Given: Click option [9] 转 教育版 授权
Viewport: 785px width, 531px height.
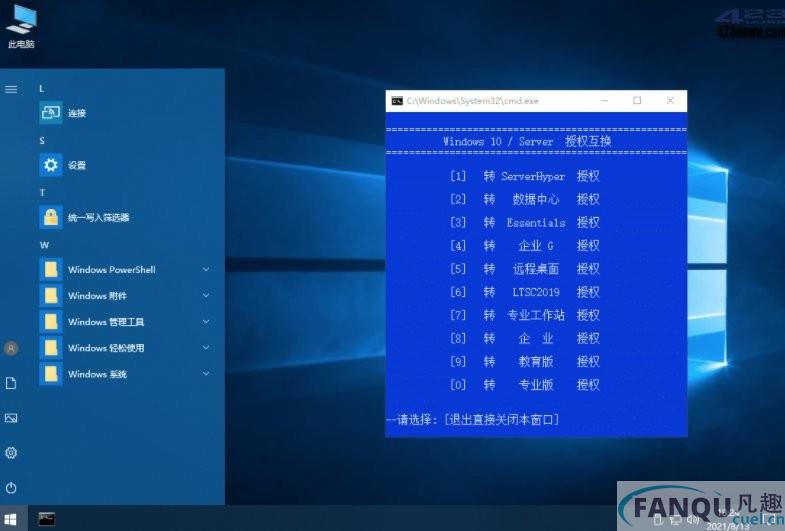Looking at the screenshot, I should [525, 361].
